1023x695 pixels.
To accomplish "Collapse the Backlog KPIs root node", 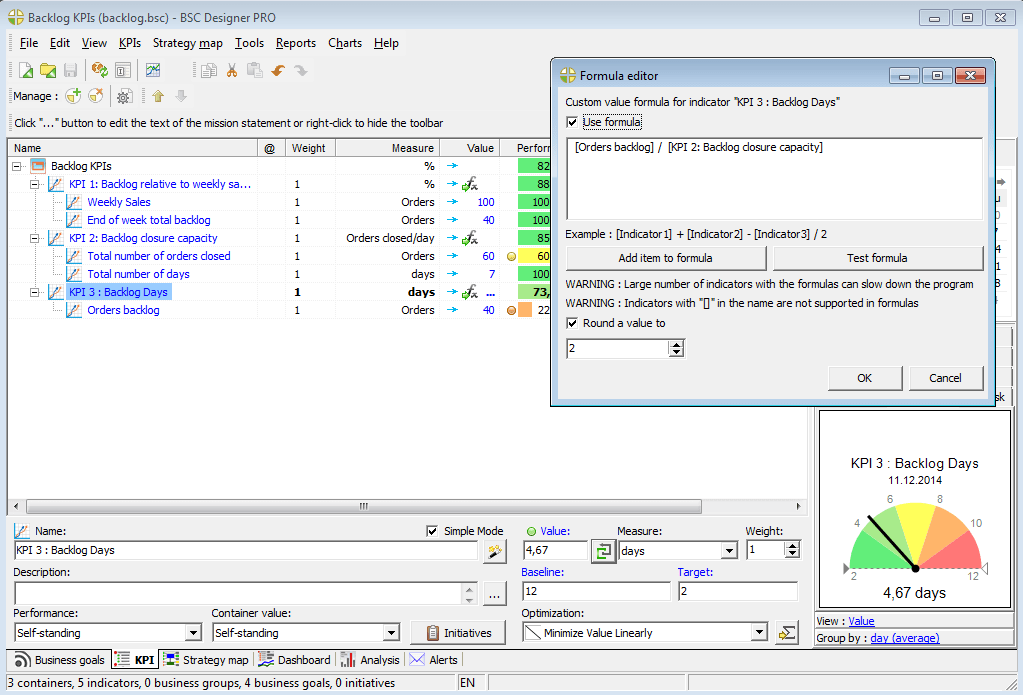I will point(17,166).
